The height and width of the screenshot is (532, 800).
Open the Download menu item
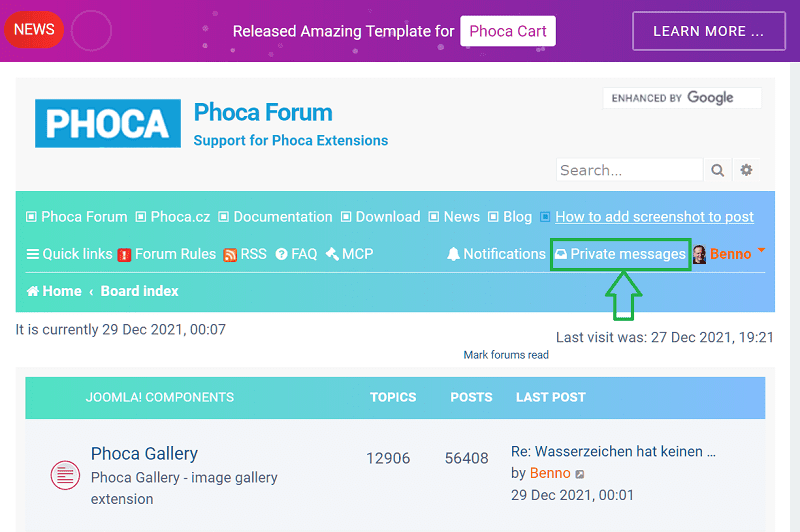coord(387,217)
